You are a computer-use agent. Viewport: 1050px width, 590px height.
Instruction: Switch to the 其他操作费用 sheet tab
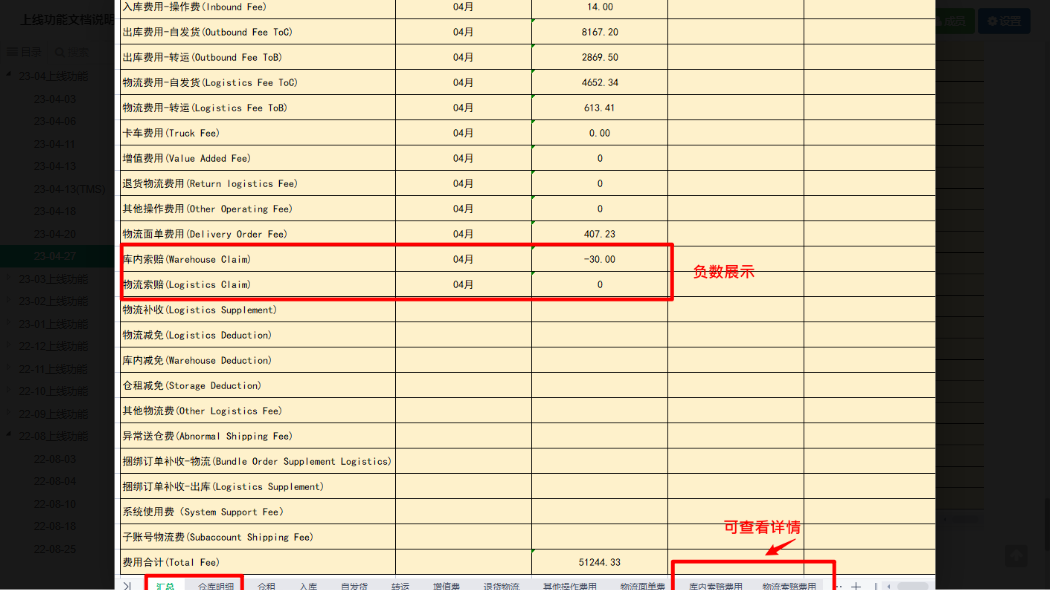click(x=570, y=585)
